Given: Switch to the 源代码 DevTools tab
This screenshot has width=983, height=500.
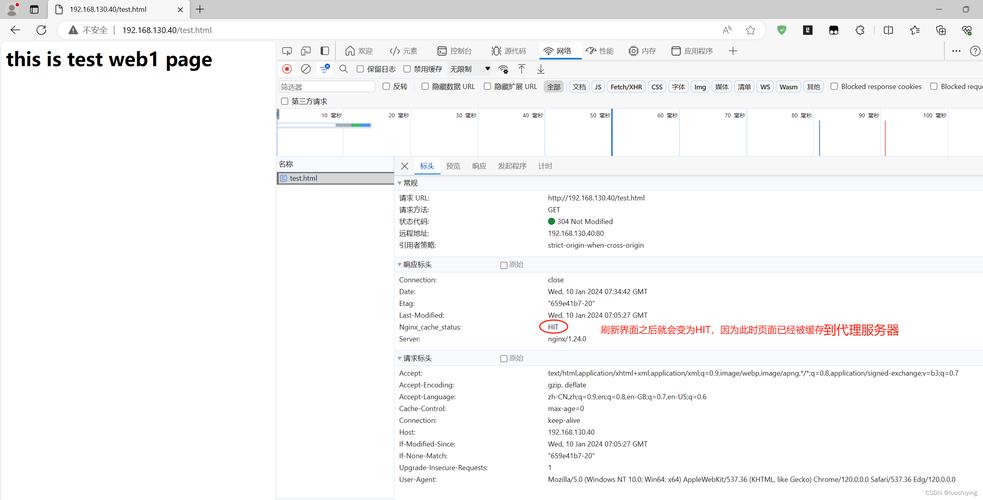Looking at the screenshot, I should 508,51.
